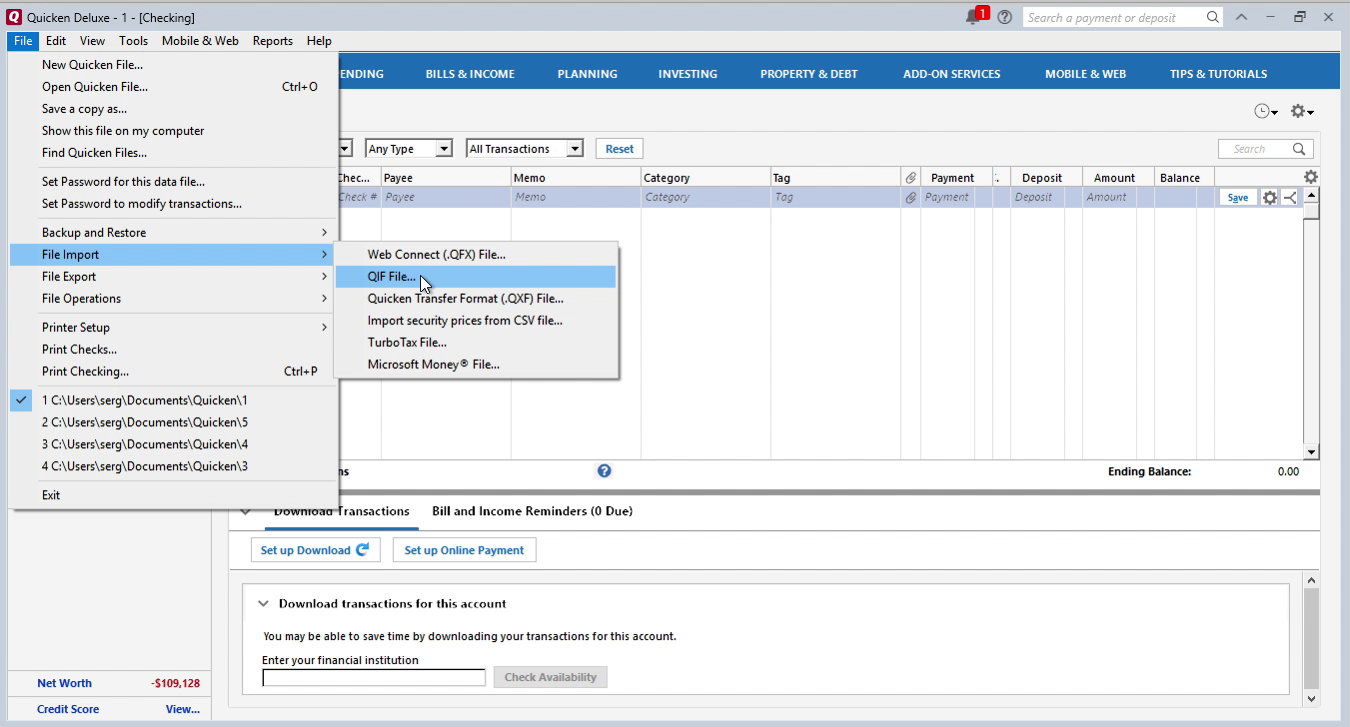The height and width of the screenshot is (727, 1350).
Task: Click Set up Download button
Action: pos(315,550)
